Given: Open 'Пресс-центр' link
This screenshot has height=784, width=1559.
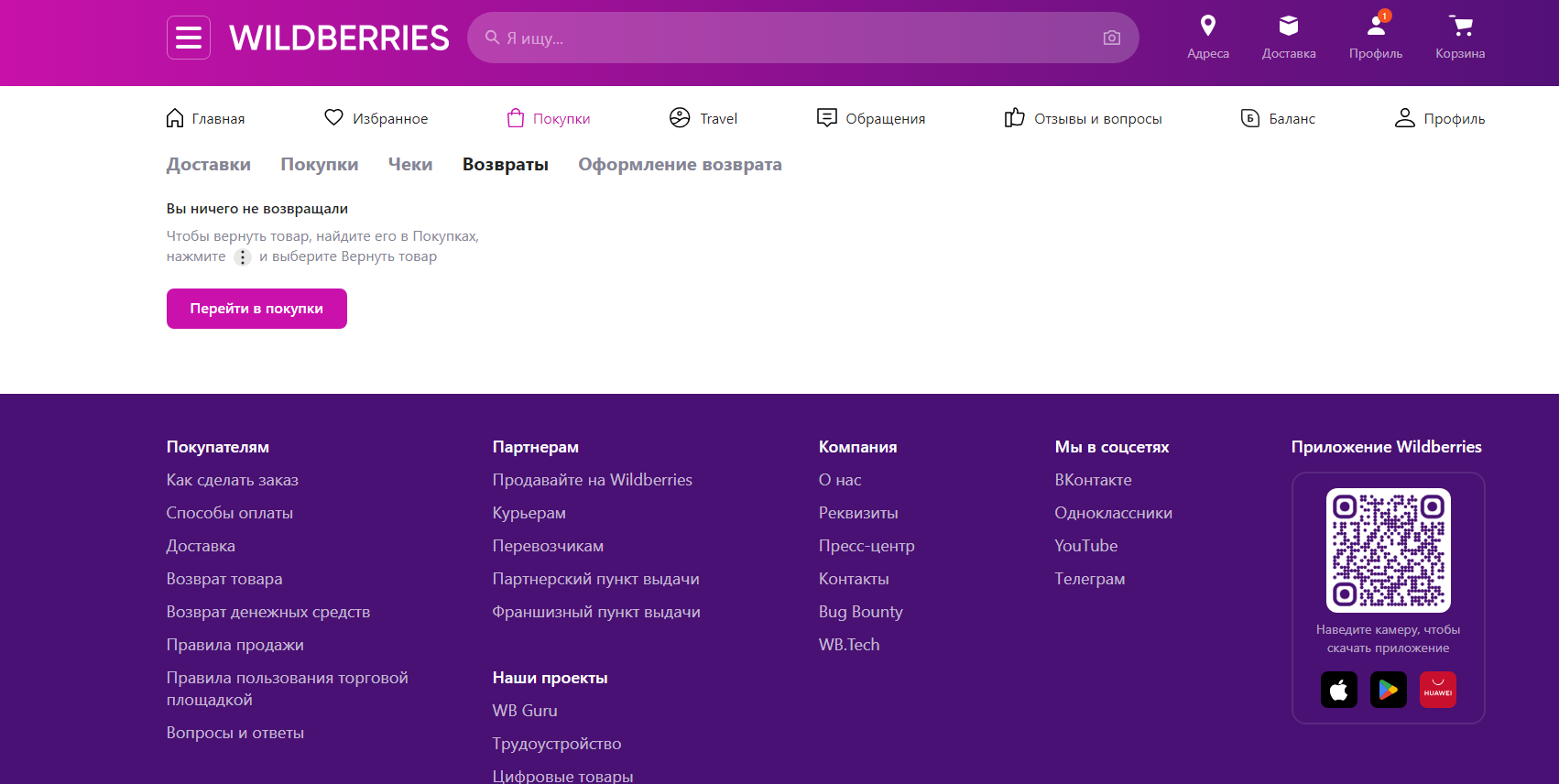Looking at the screenshot, I should click(x=867, y=546).
